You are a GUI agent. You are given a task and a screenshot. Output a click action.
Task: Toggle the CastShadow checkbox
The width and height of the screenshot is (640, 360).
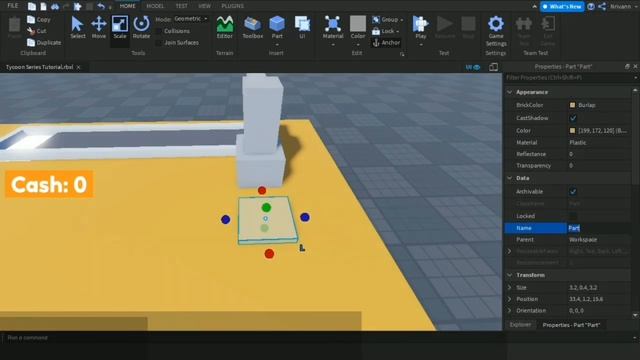pyautogui.click(x=573, y=118)
